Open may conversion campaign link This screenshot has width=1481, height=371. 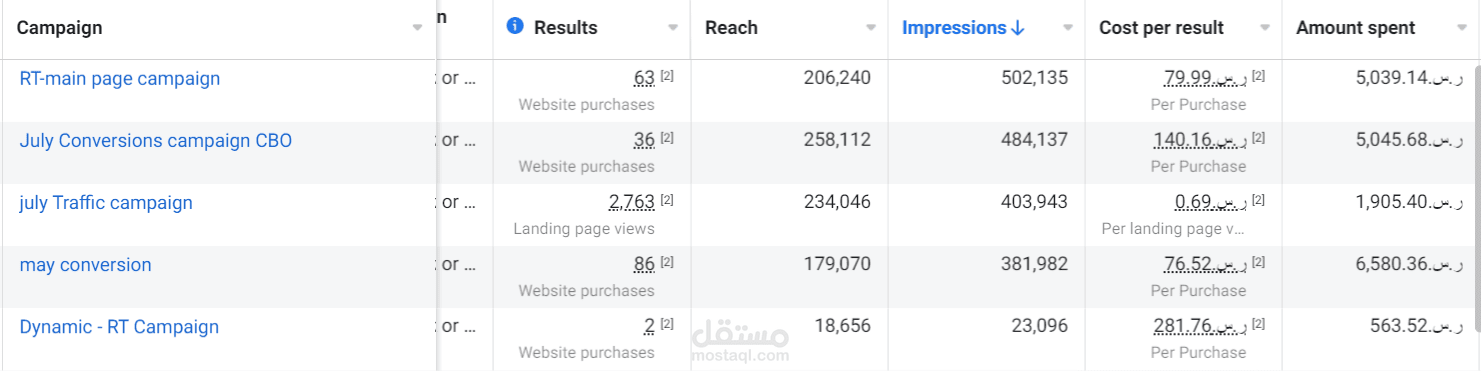[x=86, y=264]
